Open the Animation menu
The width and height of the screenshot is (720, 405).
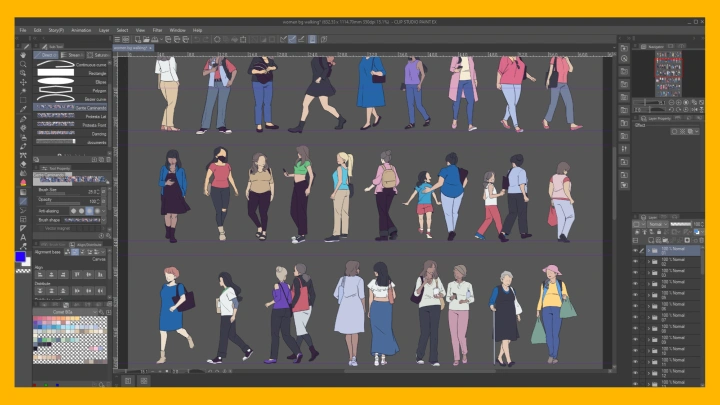[81, 30]
